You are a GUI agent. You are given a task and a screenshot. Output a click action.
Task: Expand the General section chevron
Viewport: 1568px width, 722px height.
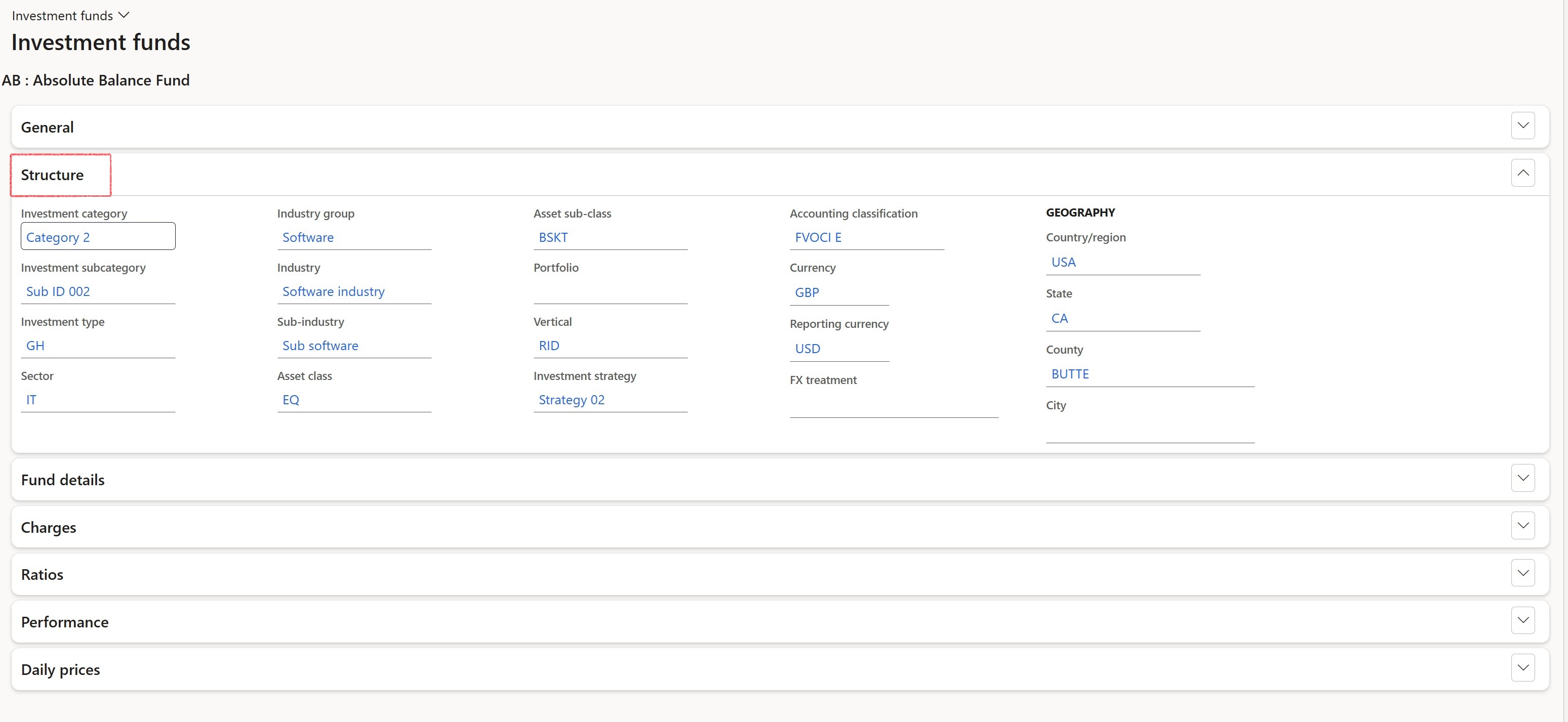(x=1522, y=125)
